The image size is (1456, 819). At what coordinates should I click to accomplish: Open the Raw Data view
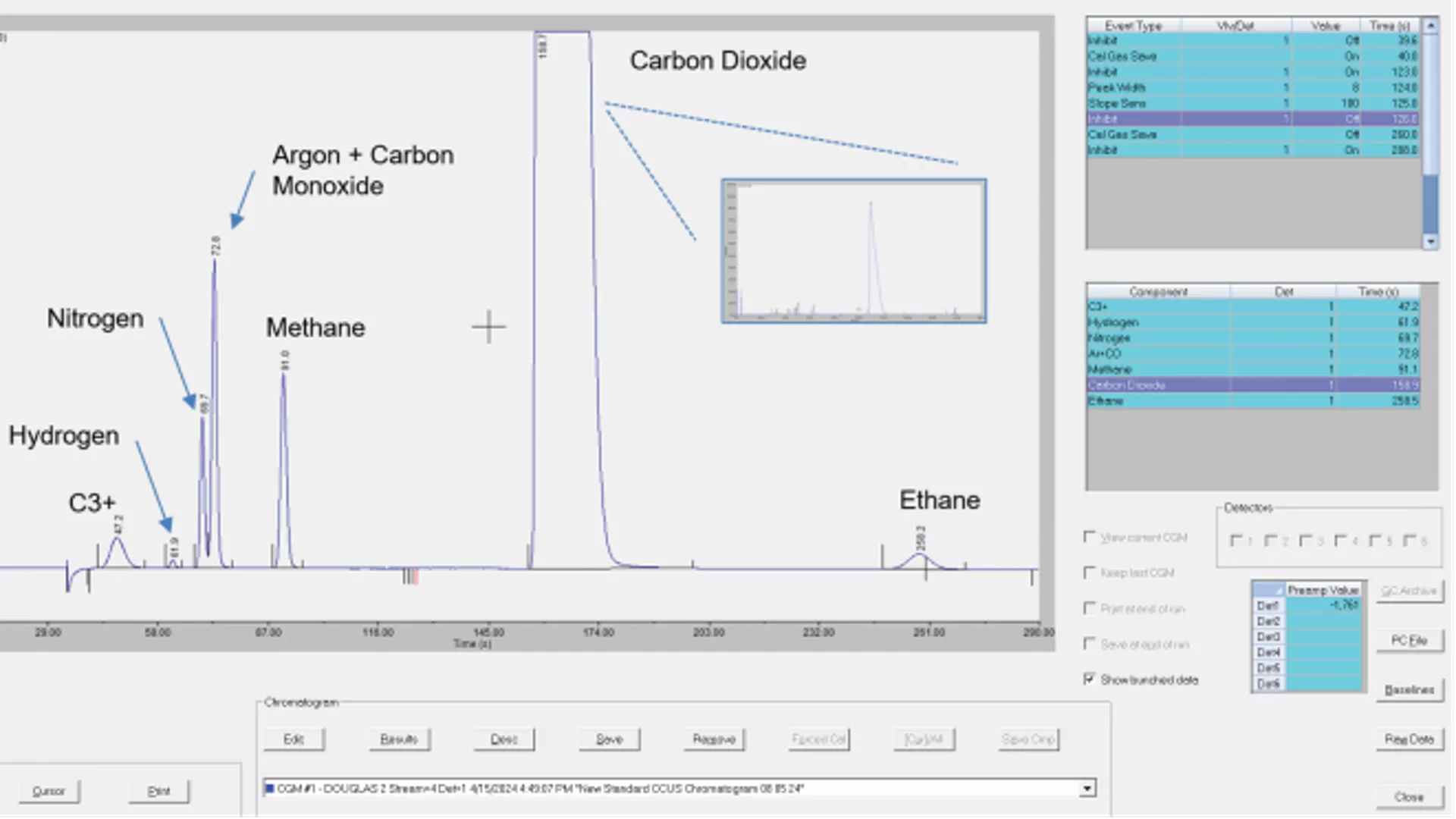click(x=1409, y=738)
